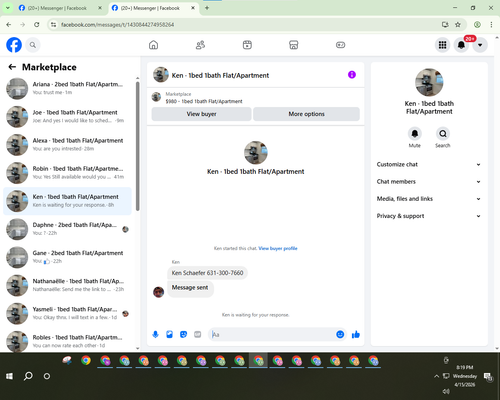Click the Message sent bubble
Image resolution: width=500 pixels, height=400 pixels.
(190, 288)
